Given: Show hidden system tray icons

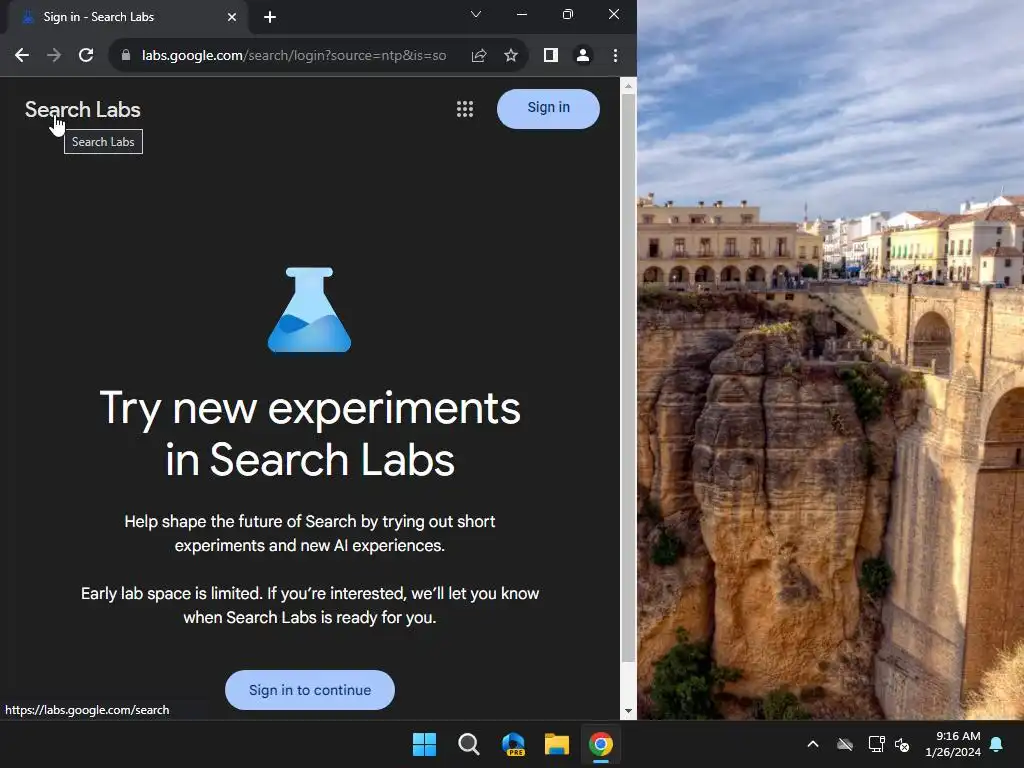Looking at the screenshot, I should [x=813, y=744].
